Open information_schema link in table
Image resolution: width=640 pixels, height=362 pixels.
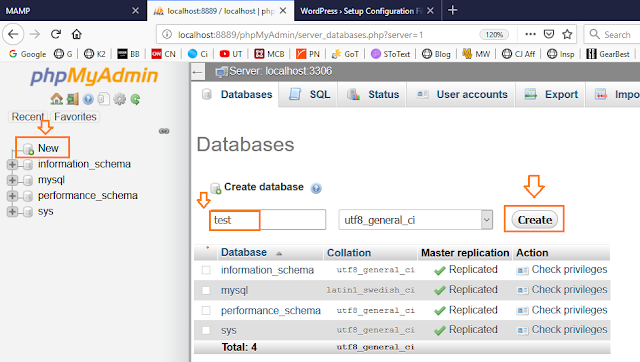coord(267,270)
